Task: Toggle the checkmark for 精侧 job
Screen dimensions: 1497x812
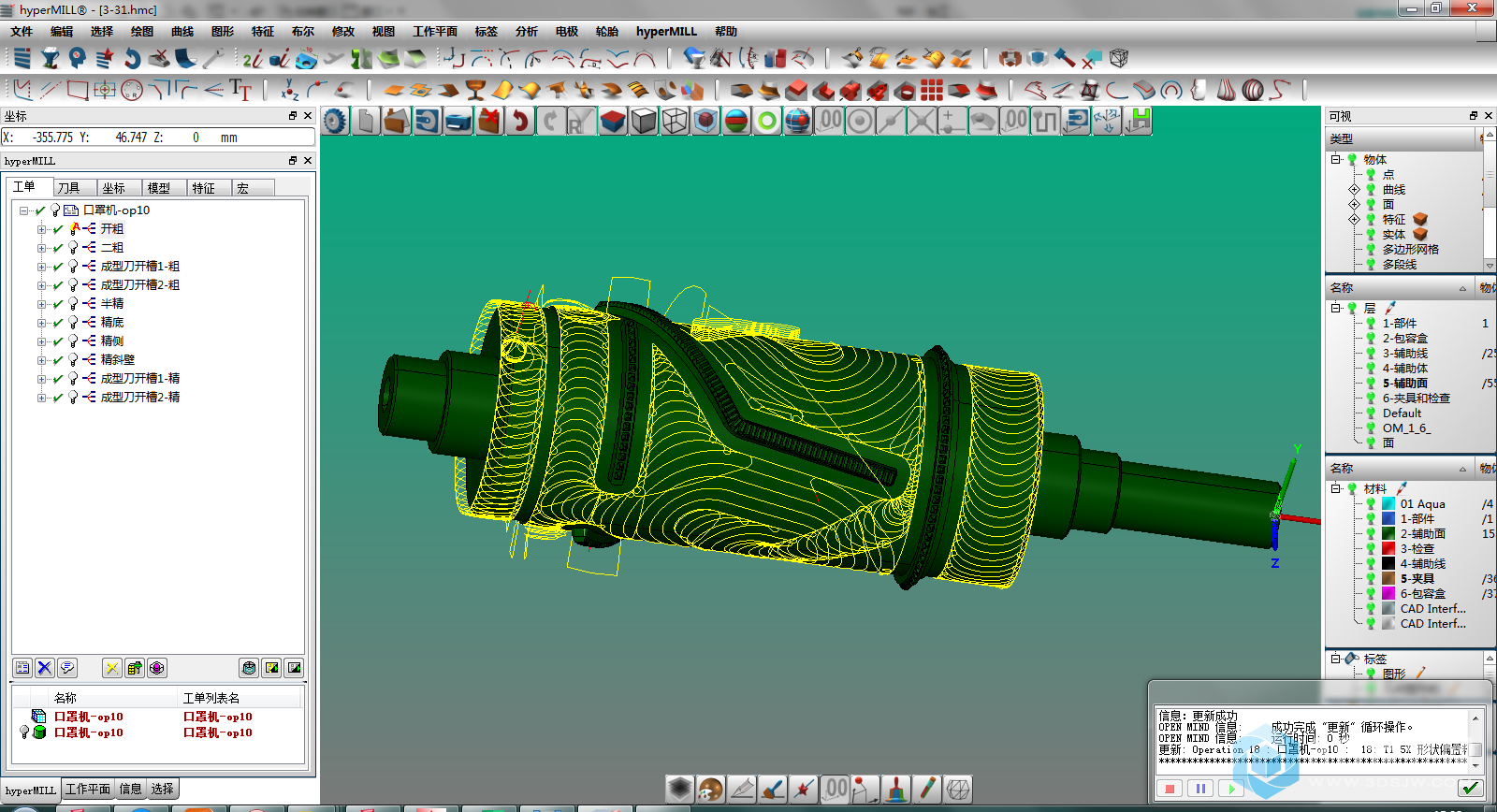Action: [x=58, y=341]
